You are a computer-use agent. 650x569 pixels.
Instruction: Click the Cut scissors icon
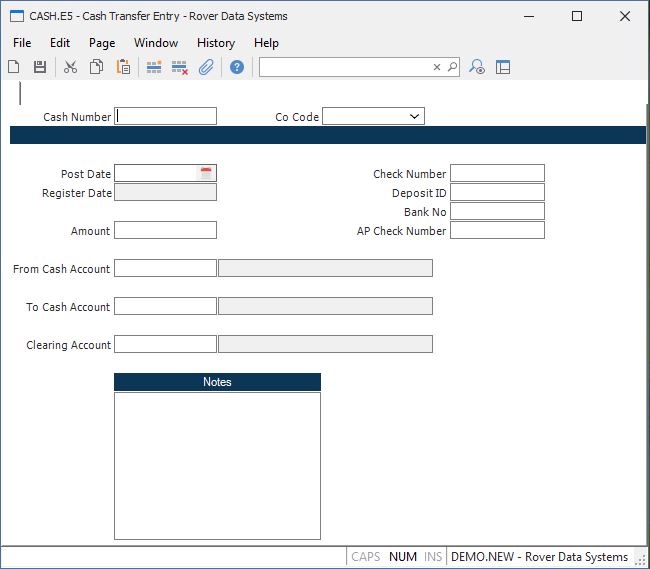tap(70, 67)
